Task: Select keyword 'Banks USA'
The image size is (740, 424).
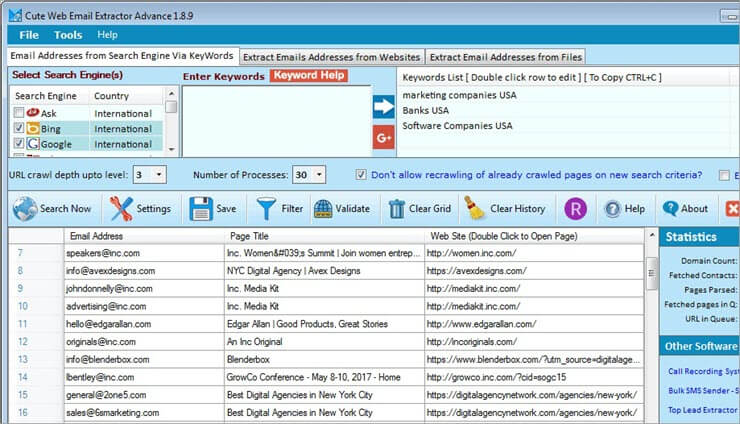Action: coord(426,110)
